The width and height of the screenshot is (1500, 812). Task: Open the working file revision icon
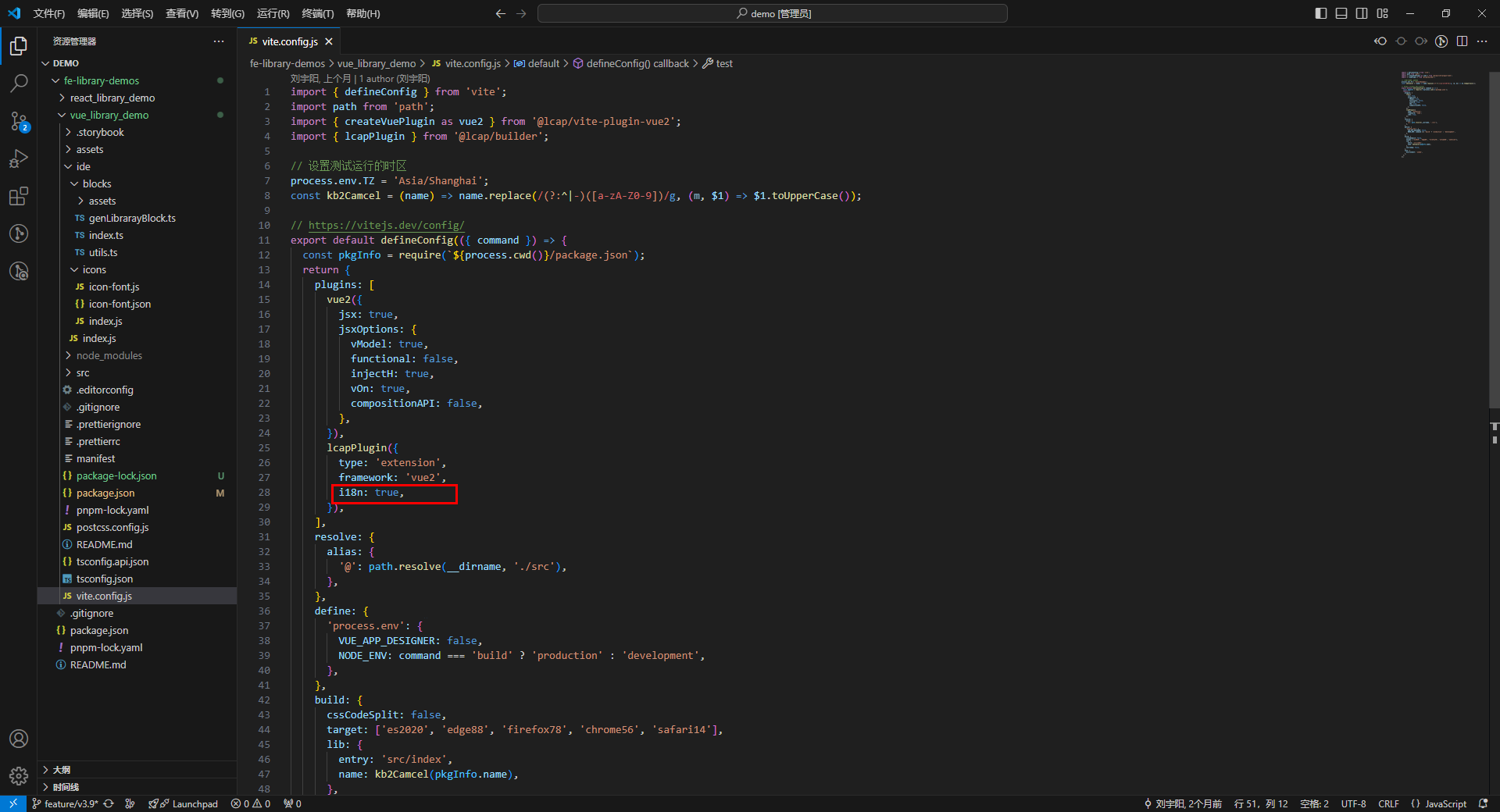1401,41
